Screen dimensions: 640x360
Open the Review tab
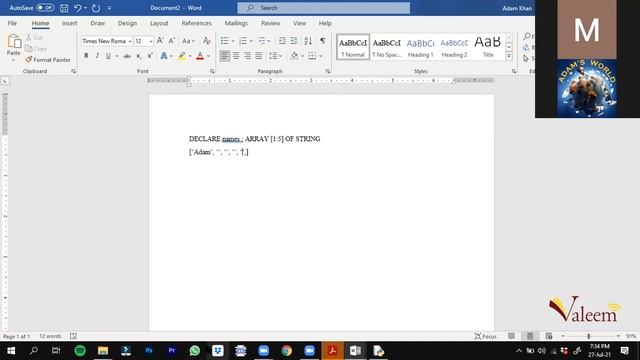point(271,23)
